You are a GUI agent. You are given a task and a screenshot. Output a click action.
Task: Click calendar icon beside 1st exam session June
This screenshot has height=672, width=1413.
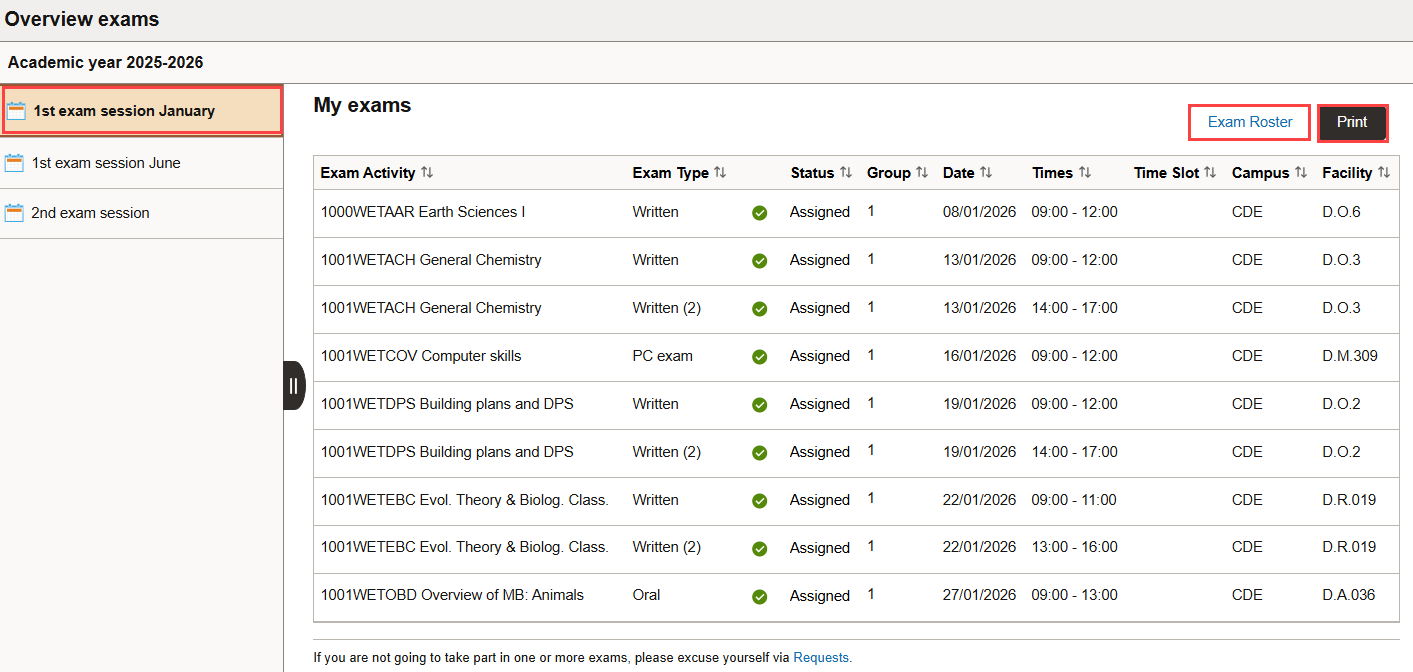[x=14, y=163]
